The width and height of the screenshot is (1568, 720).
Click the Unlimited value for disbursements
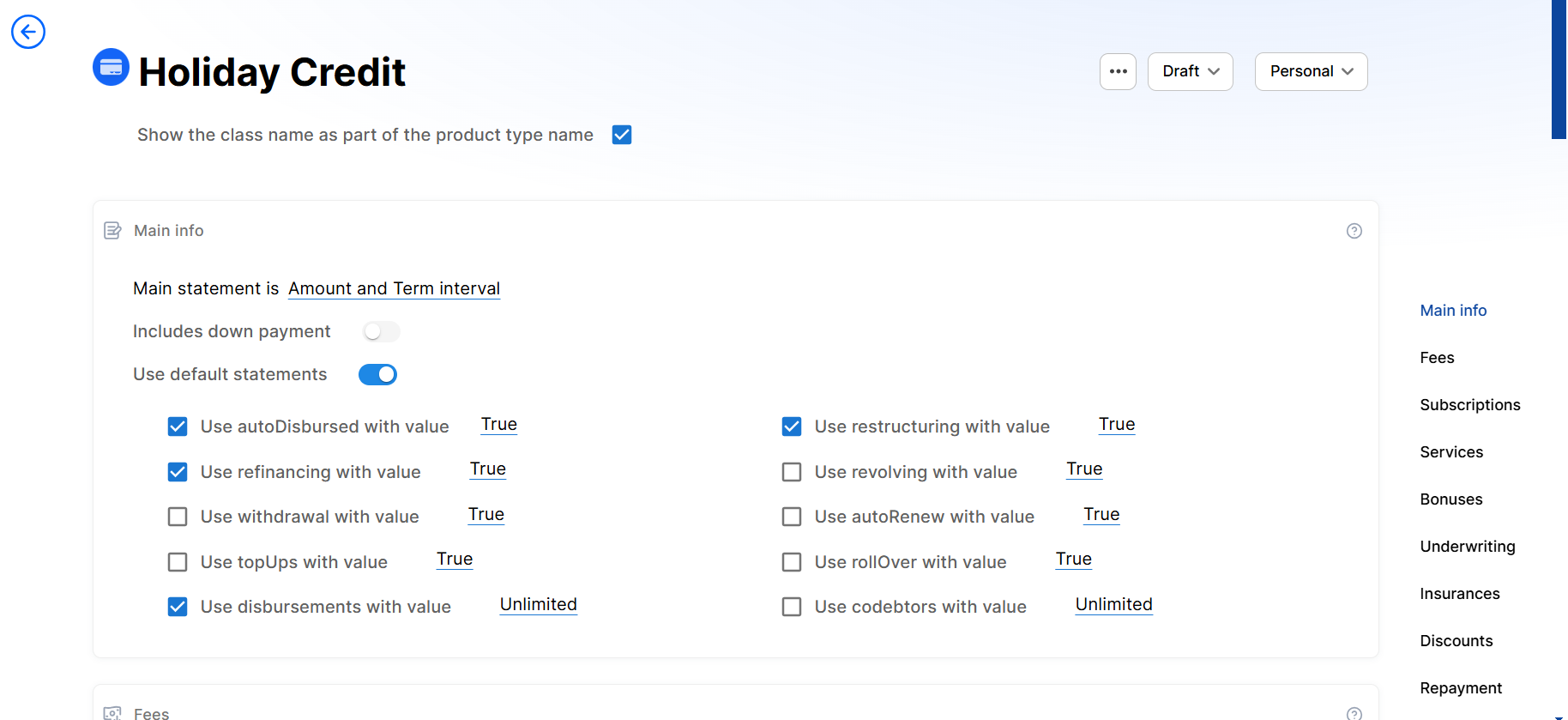538,604
